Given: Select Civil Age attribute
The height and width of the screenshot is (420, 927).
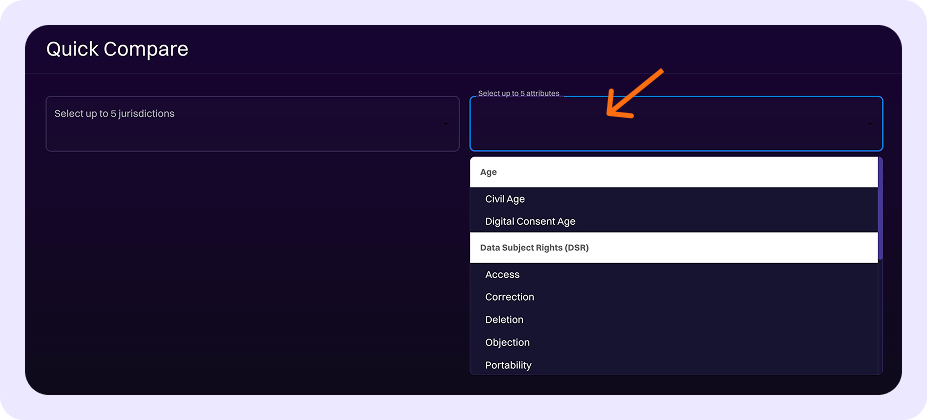Looking at the screenshot, I should 505,199.
